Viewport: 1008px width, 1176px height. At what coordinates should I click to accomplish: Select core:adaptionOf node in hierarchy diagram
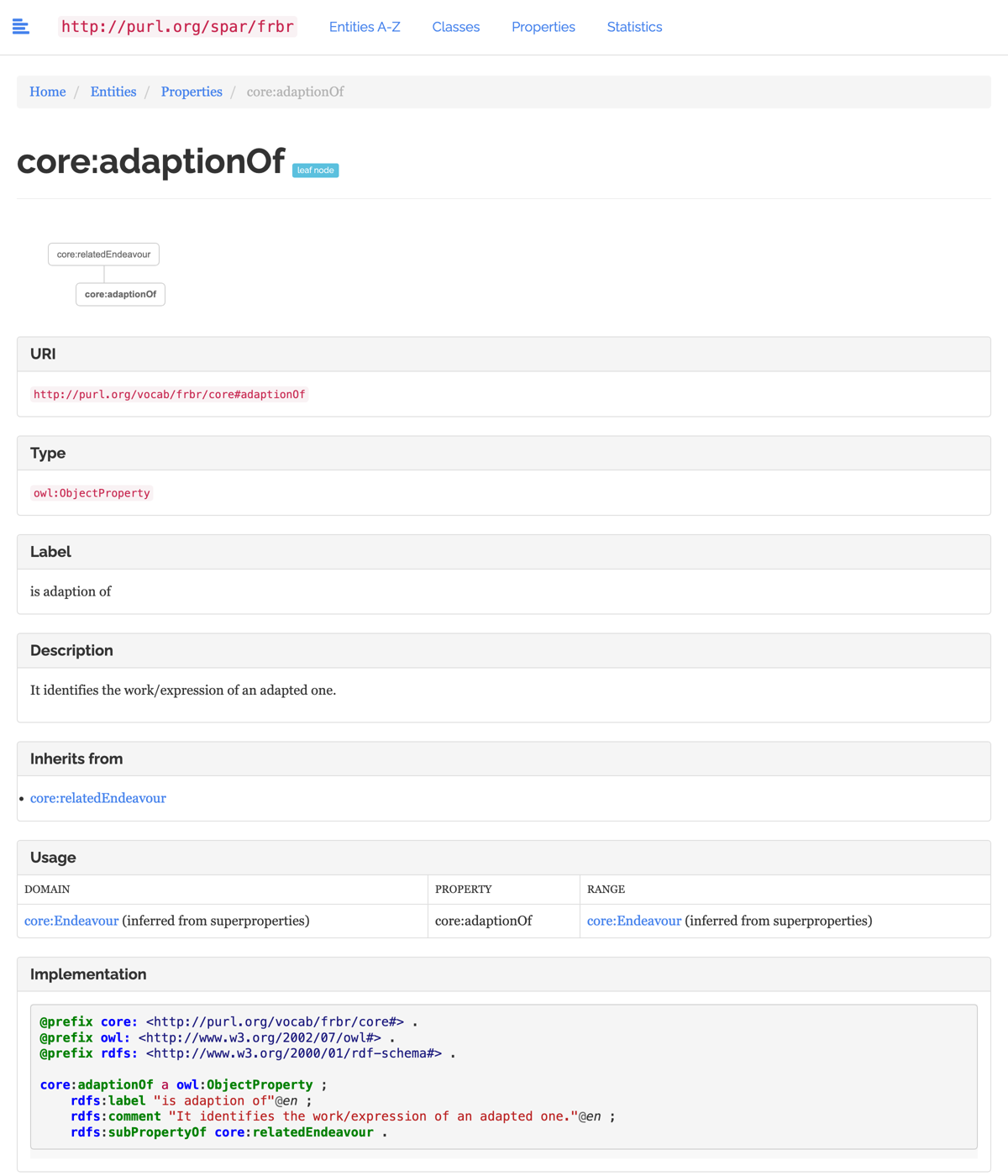120,294
